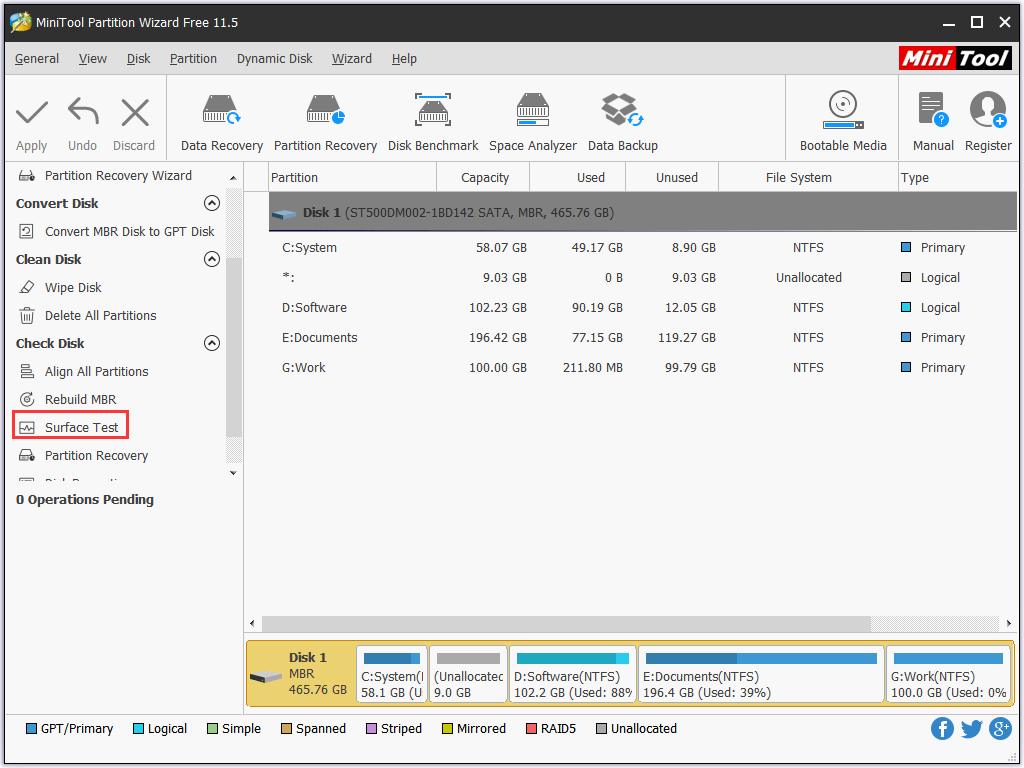Start the Disk Benchmark tool
This screenshot has height=768, width=1024.
point(433,122)
